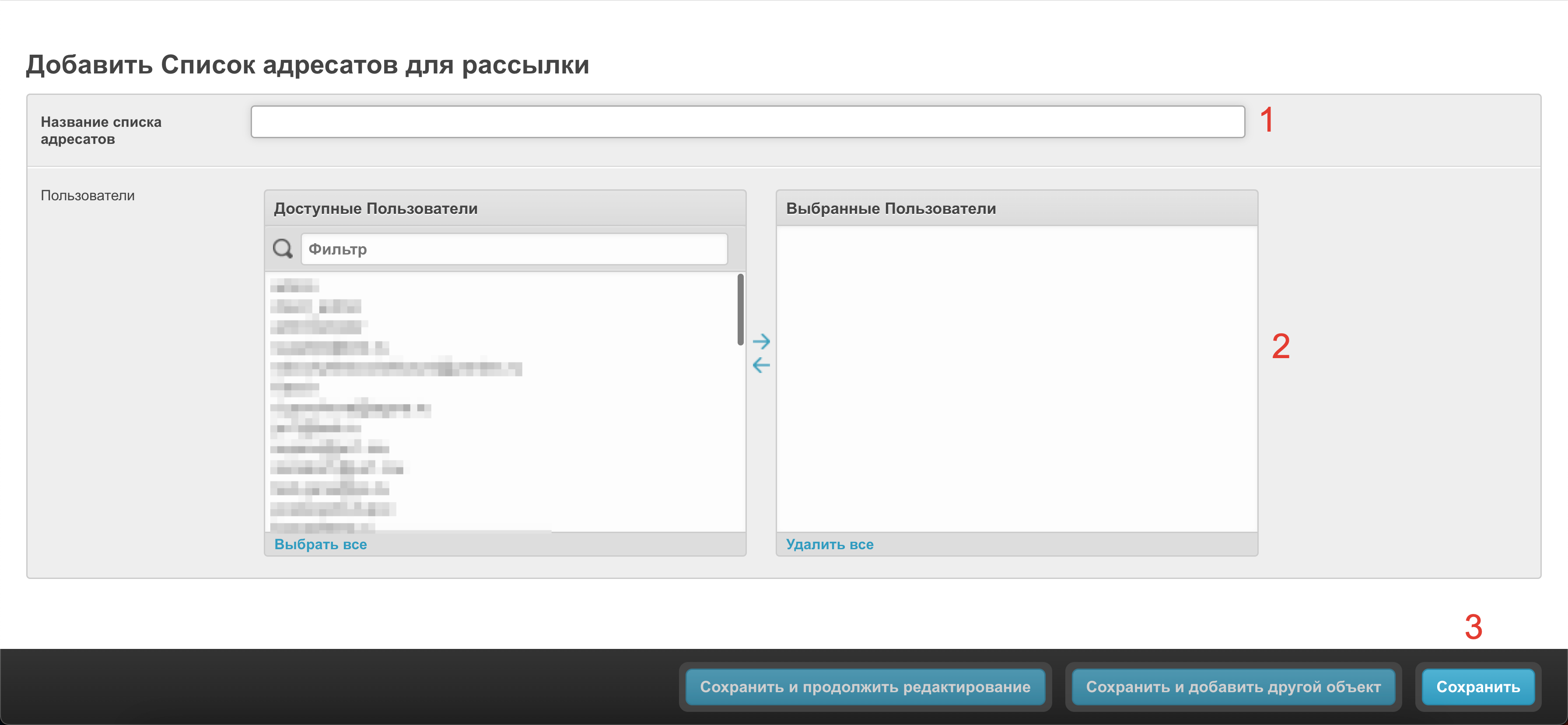Click the left arrow to remove users

pos(761,365)
